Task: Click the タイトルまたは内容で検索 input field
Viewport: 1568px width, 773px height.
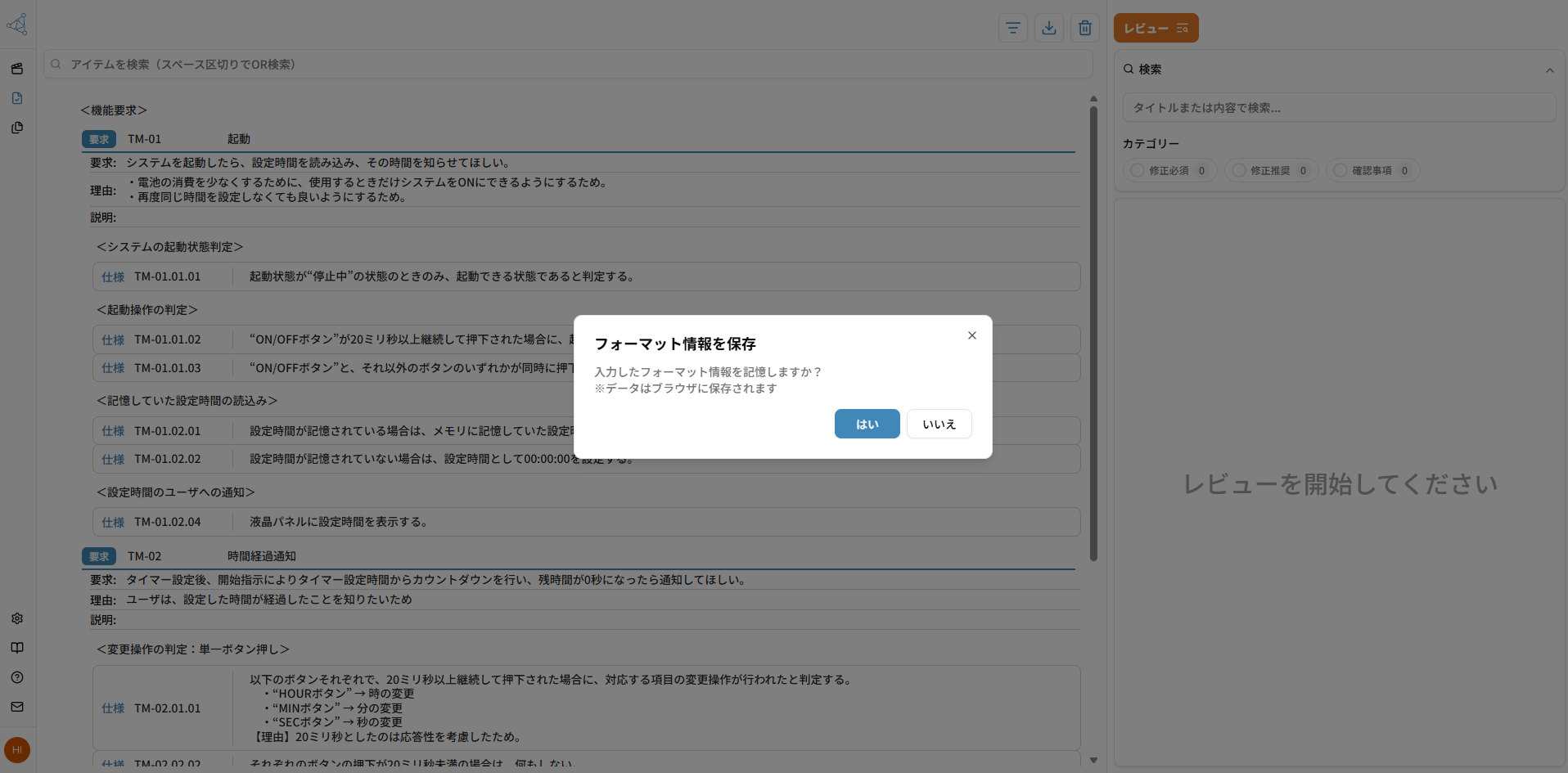Action: (1339, 107)
